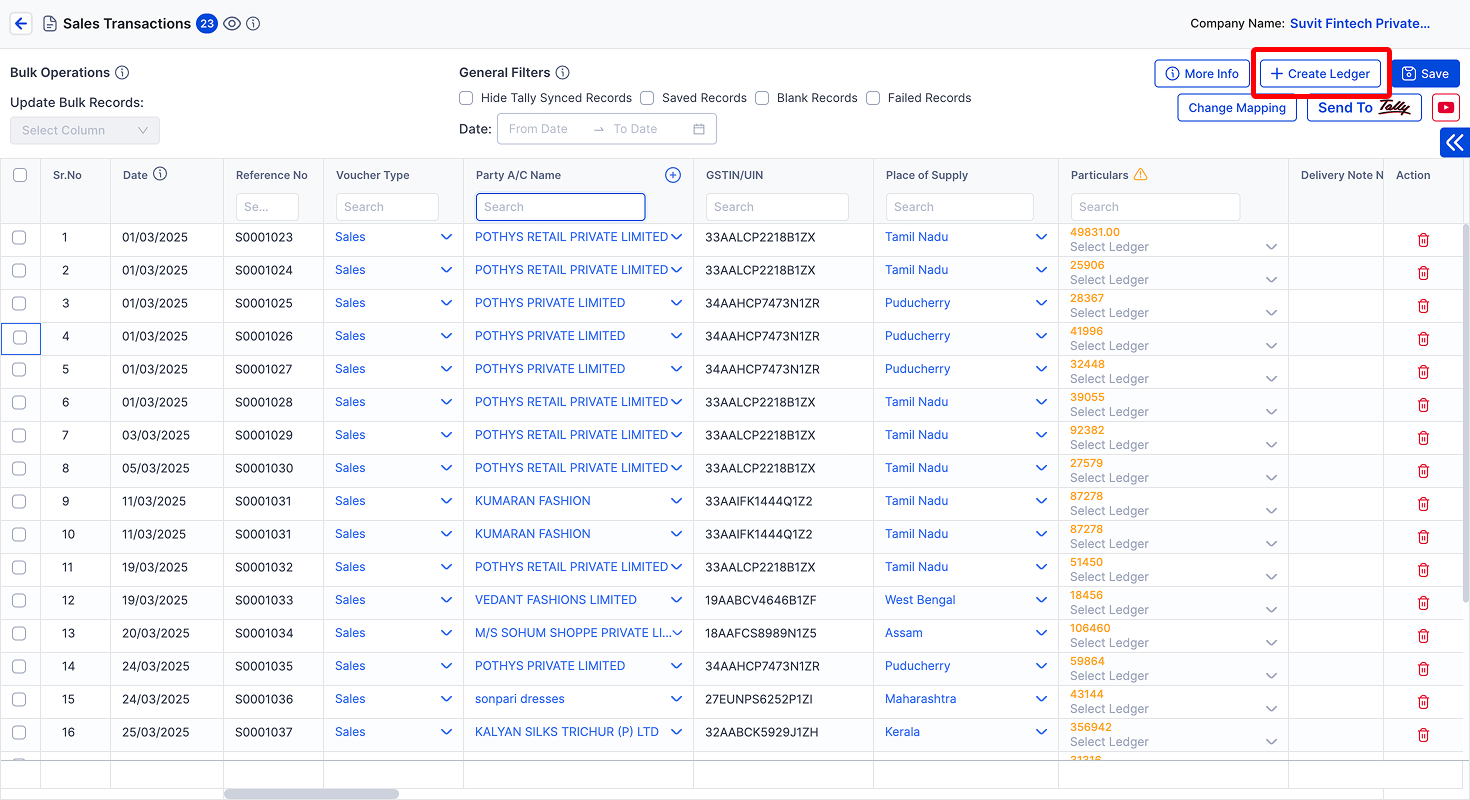
Task: Delete row with reference S0001036
Action: coord(1423,702)
